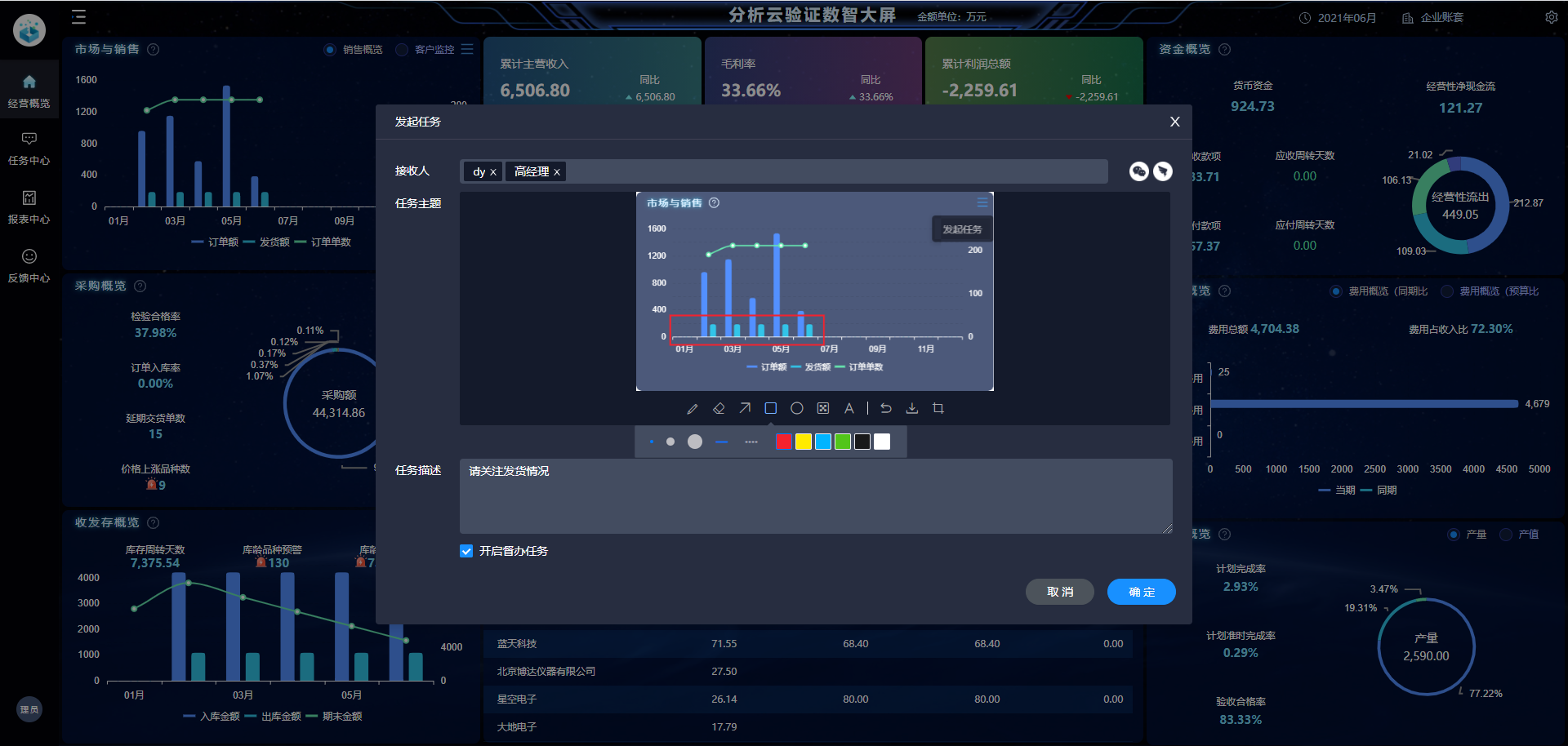Pick the green color swatch
1568x746 pixels.
(843, 442)
